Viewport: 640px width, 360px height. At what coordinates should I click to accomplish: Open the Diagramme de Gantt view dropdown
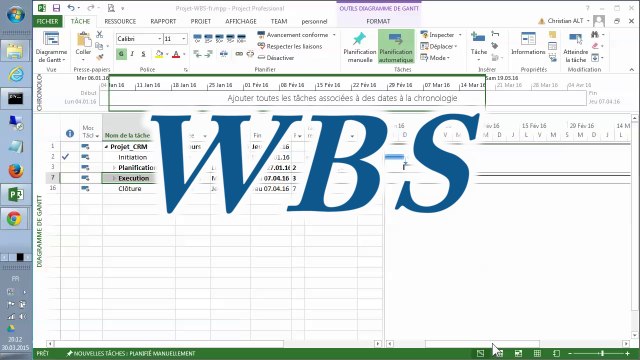tap(51, 47)
